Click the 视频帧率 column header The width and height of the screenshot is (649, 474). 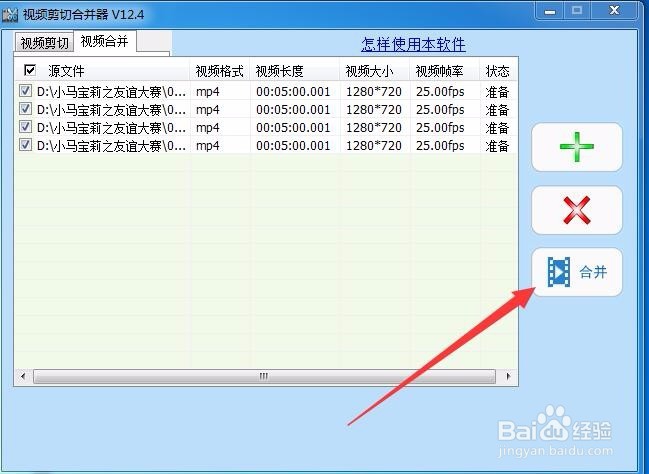445,71
